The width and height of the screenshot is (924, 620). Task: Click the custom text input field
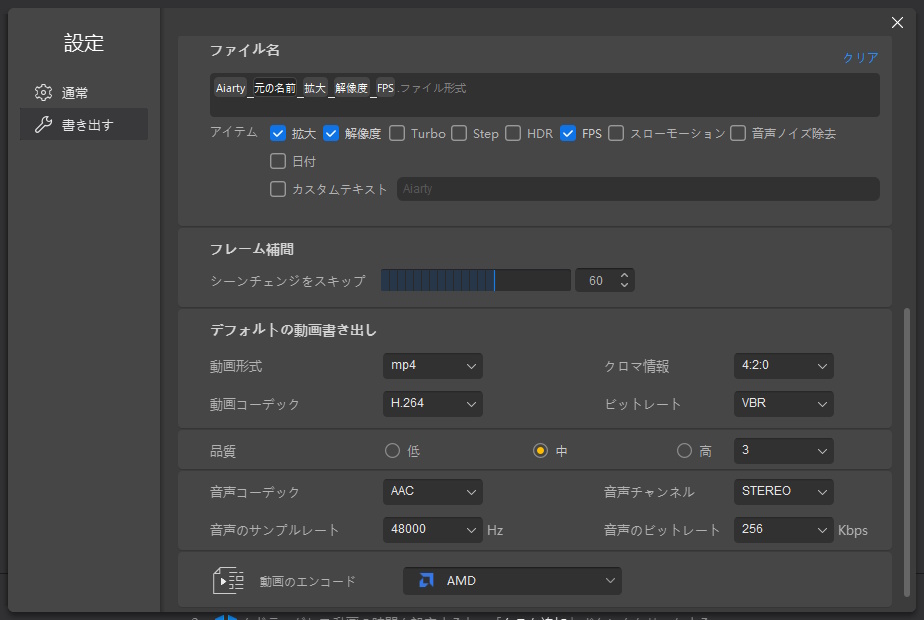point(638,189)
